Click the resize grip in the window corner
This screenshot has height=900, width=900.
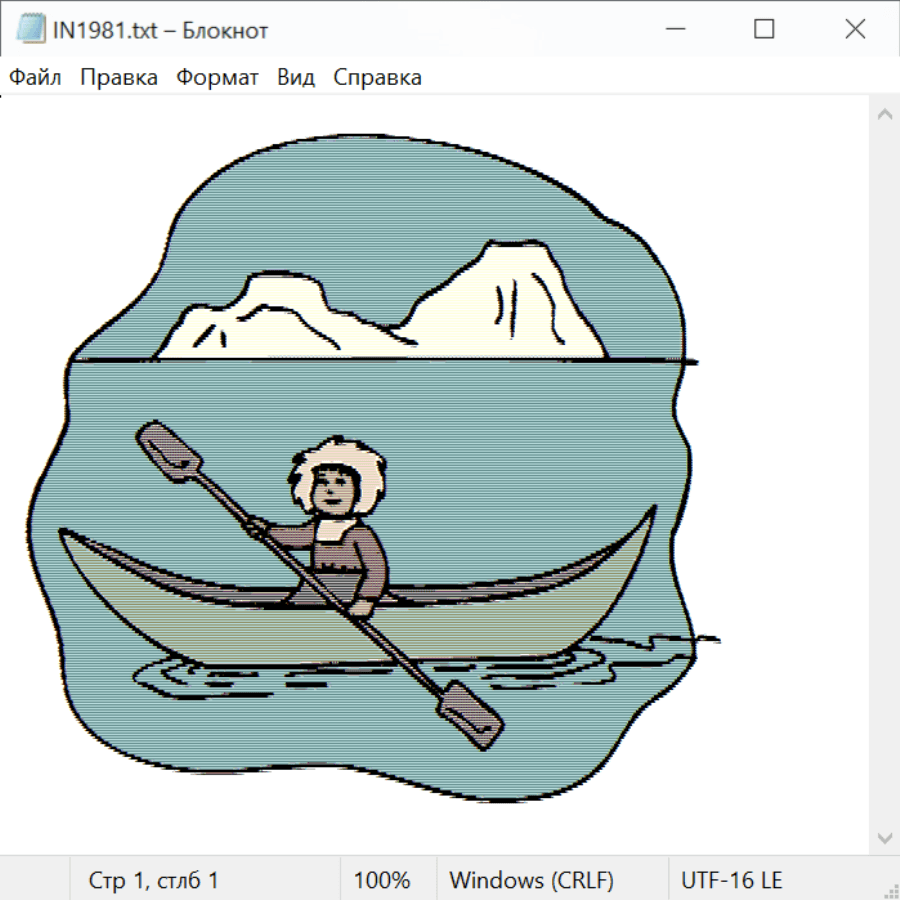point(890,890)
